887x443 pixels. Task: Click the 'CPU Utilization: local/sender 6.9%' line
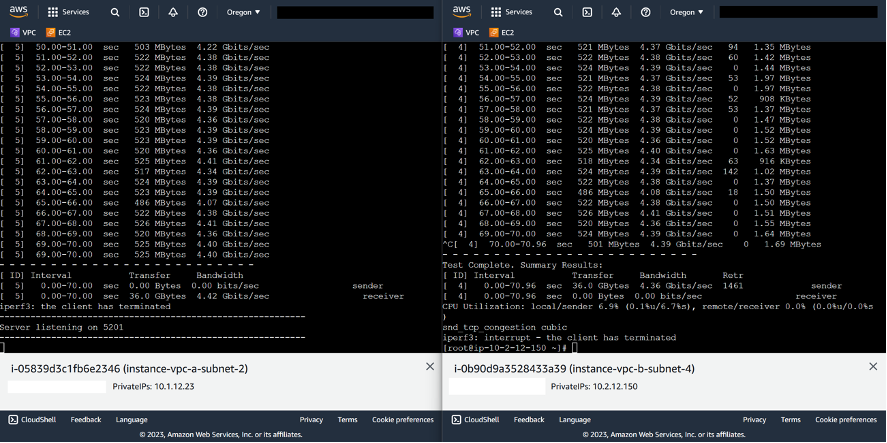pyautogui.click(x=659, y=306)
